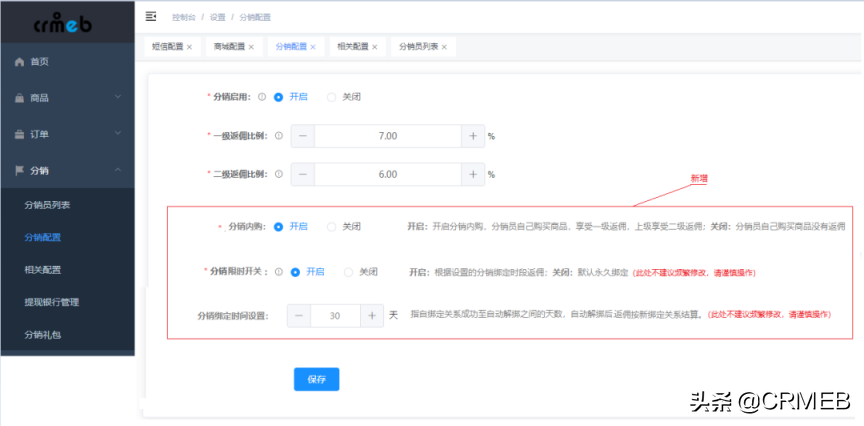Close the 短信配置 tab
The height and width of the screenshot is (426, 864).
[x=190, y=47]
